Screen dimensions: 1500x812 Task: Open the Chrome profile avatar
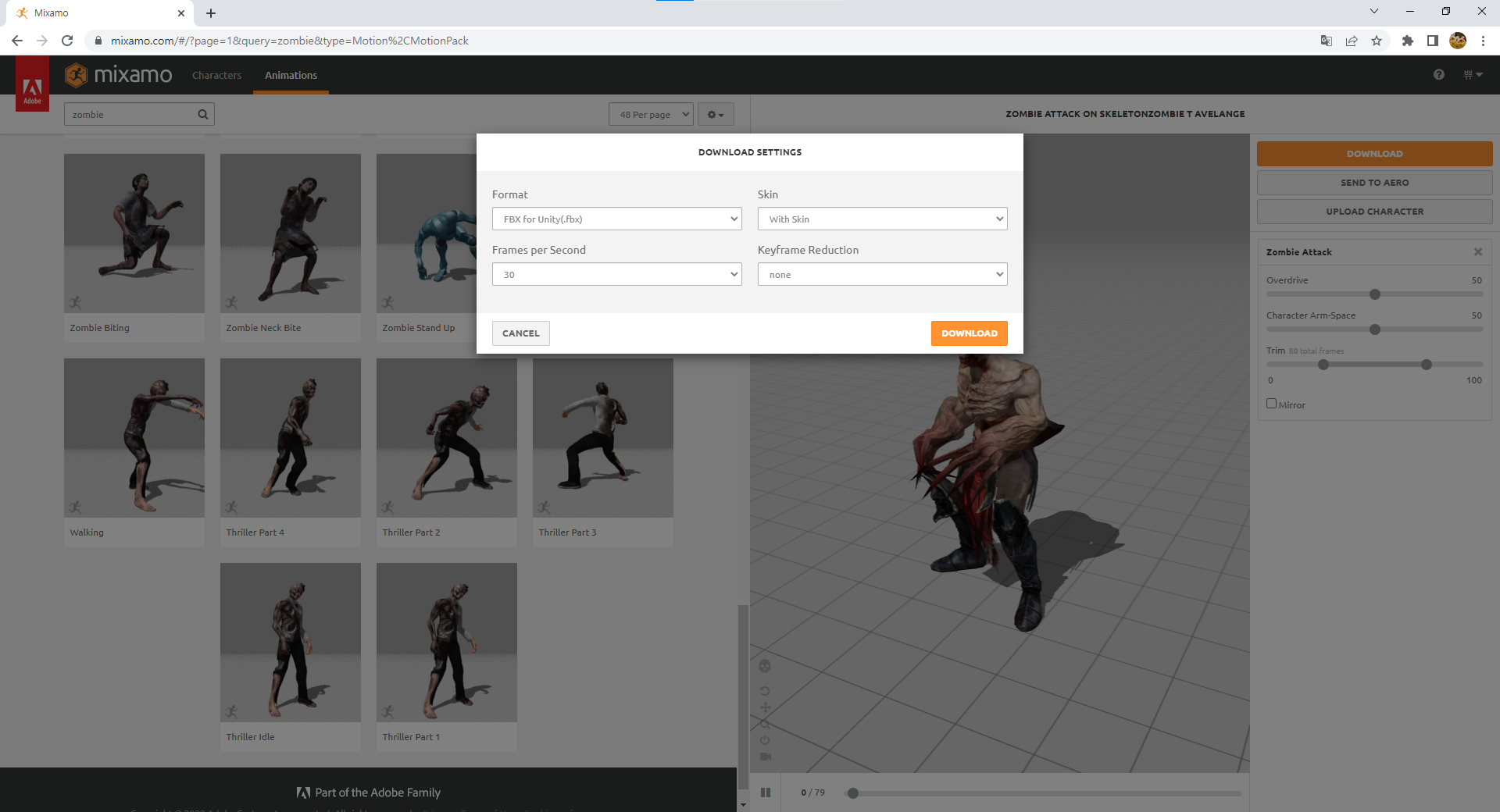coord(1458,41)
